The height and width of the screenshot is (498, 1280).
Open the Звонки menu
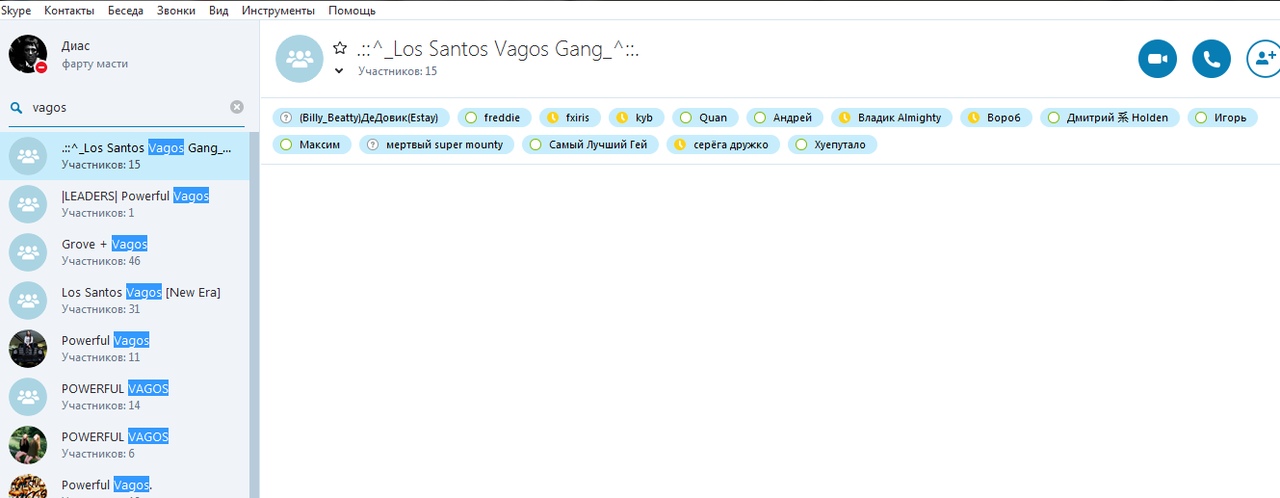pyautogui.click(x=176, y=10)
